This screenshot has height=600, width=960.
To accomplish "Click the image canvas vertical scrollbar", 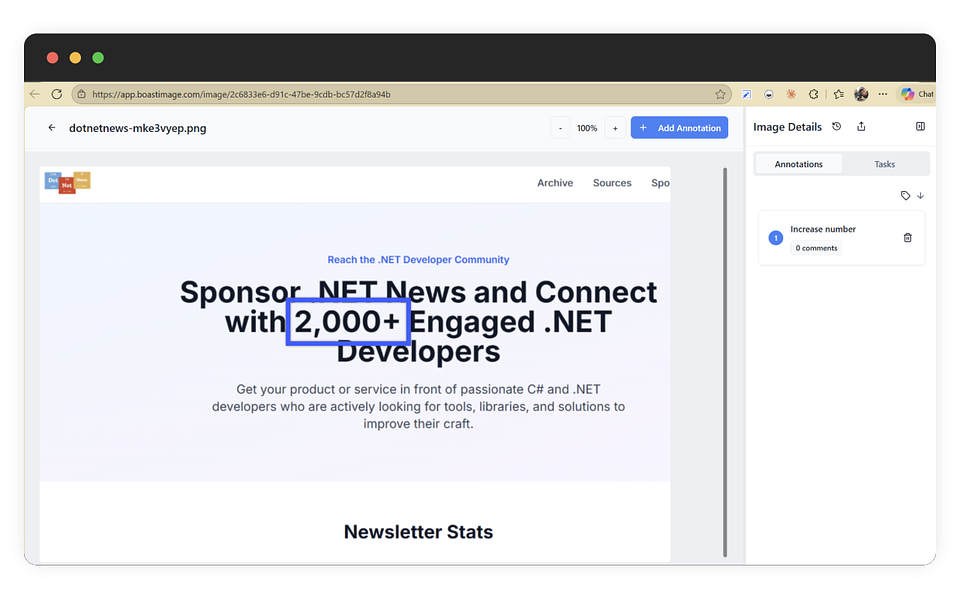I will pyautogui.click(x=726, y=362).
